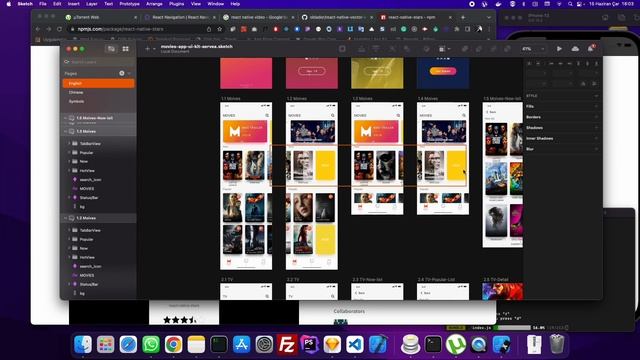This screenshot has height=360, width=640.
Task: Expand Now group under 1.3 Movies
Action: (x=69, y=162)
